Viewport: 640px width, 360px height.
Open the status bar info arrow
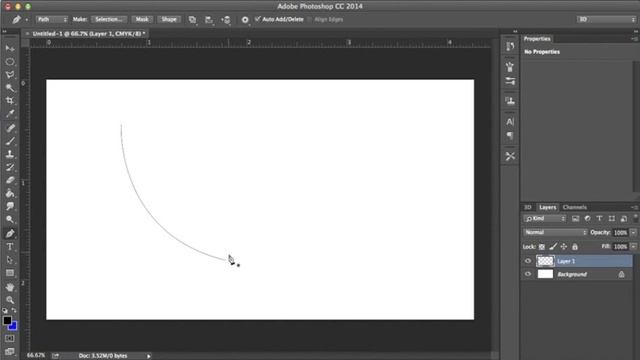coord(149,356)
